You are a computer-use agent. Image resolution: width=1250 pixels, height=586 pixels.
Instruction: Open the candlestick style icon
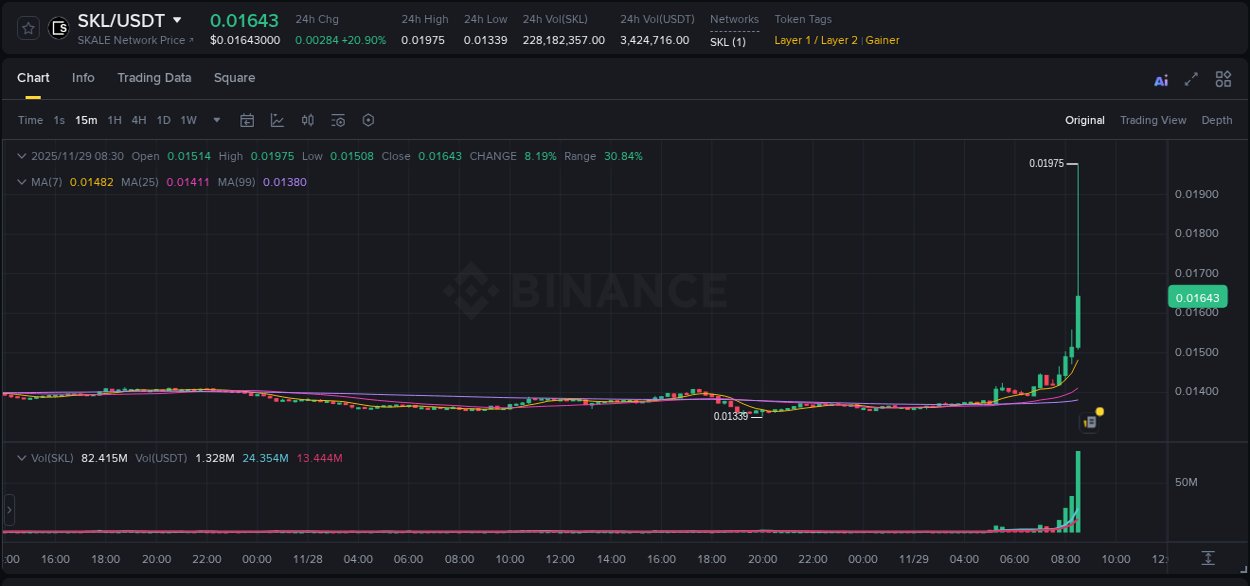click(308, 120)
